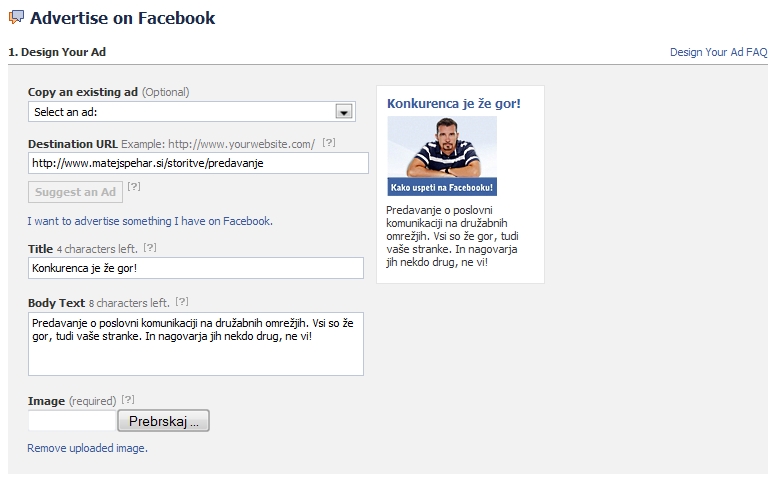Click I want to advertise something I have on Facebook
The height and width of the screenshot is (477, 772).
[150, 221]
